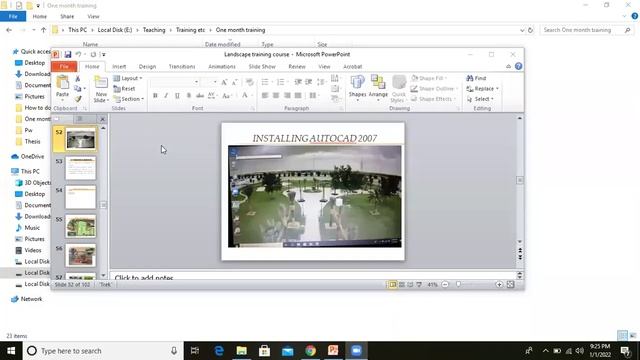Toggle Underline formatting

177,96
